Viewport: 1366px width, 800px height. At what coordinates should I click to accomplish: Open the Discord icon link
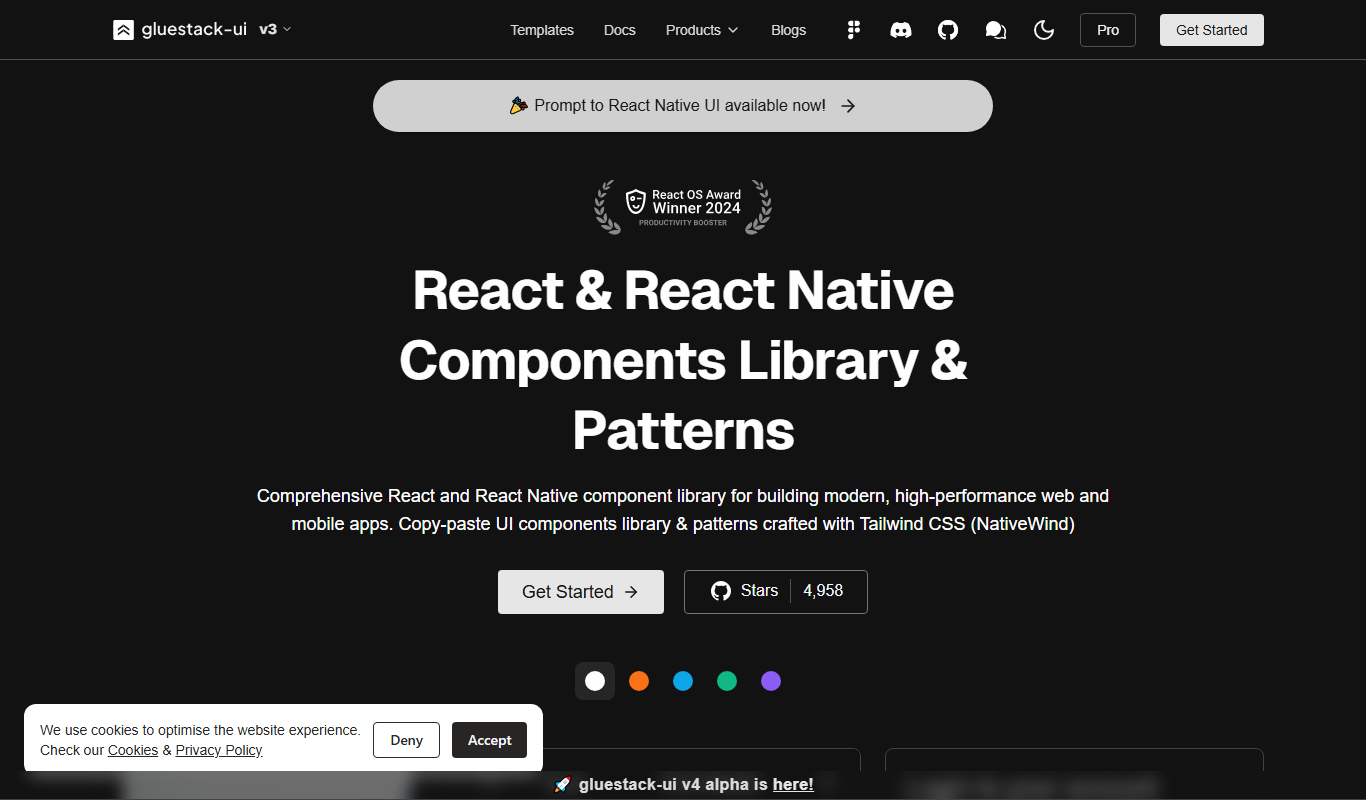click(901, 30)
